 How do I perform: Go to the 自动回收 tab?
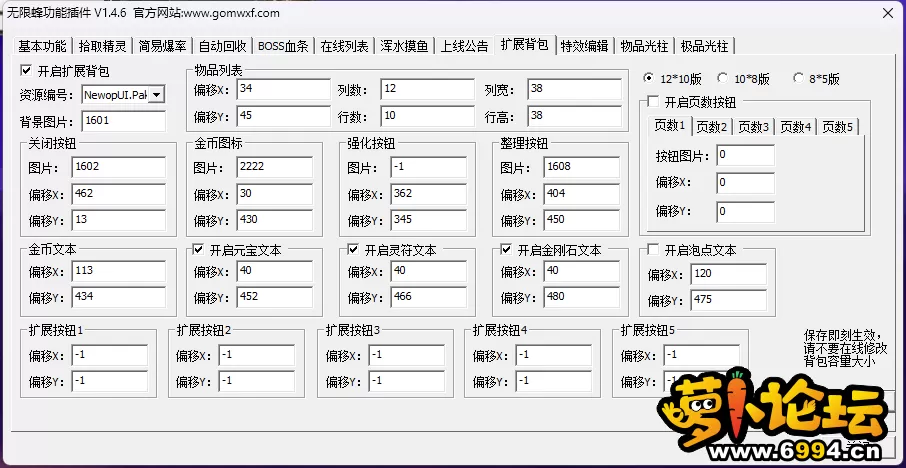point(222,46)
